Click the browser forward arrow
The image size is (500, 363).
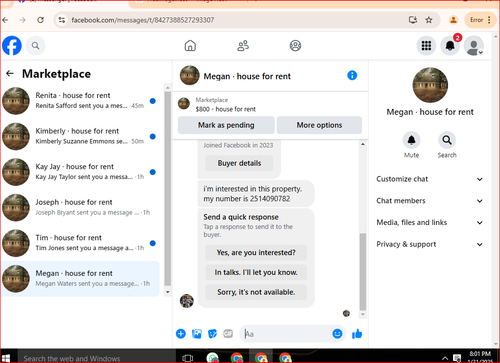coord(23,20)
